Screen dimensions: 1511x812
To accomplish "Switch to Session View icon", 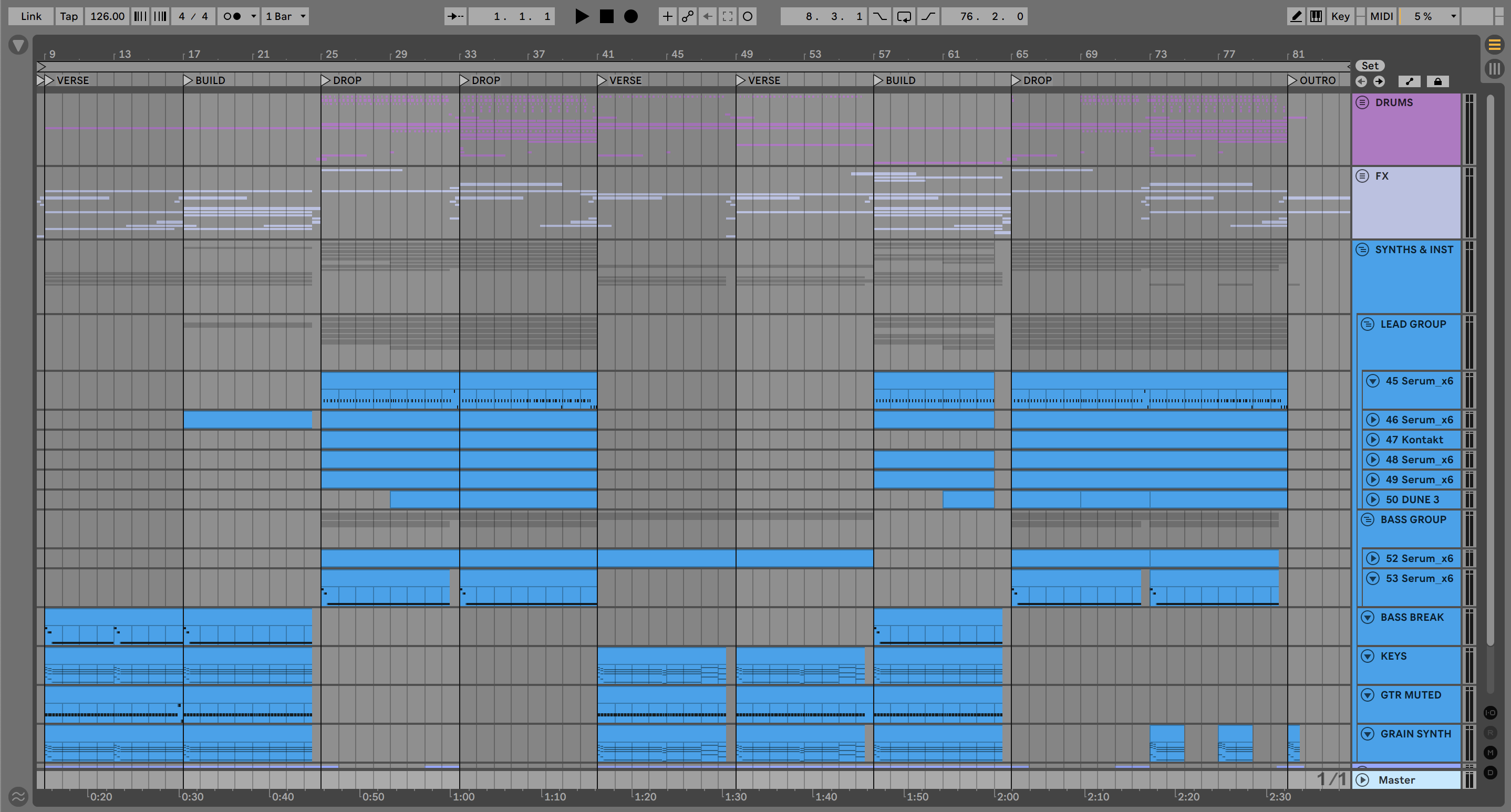I will tap(1494, 69).
